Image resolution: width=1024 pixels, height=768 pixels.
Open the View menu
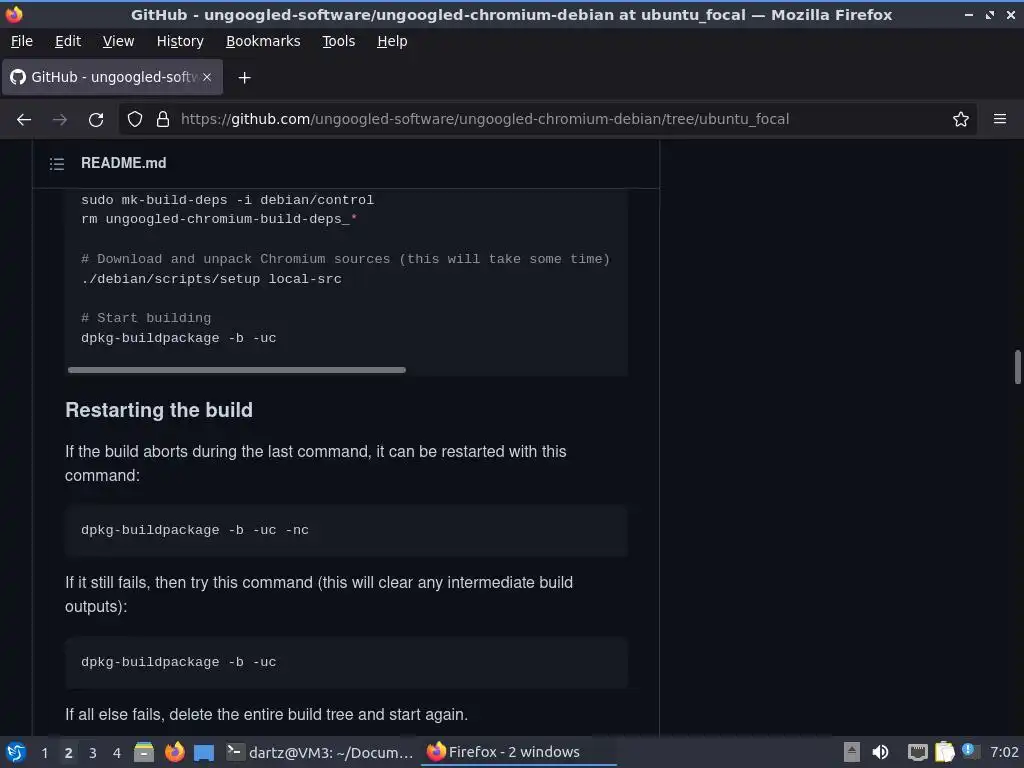118,41
